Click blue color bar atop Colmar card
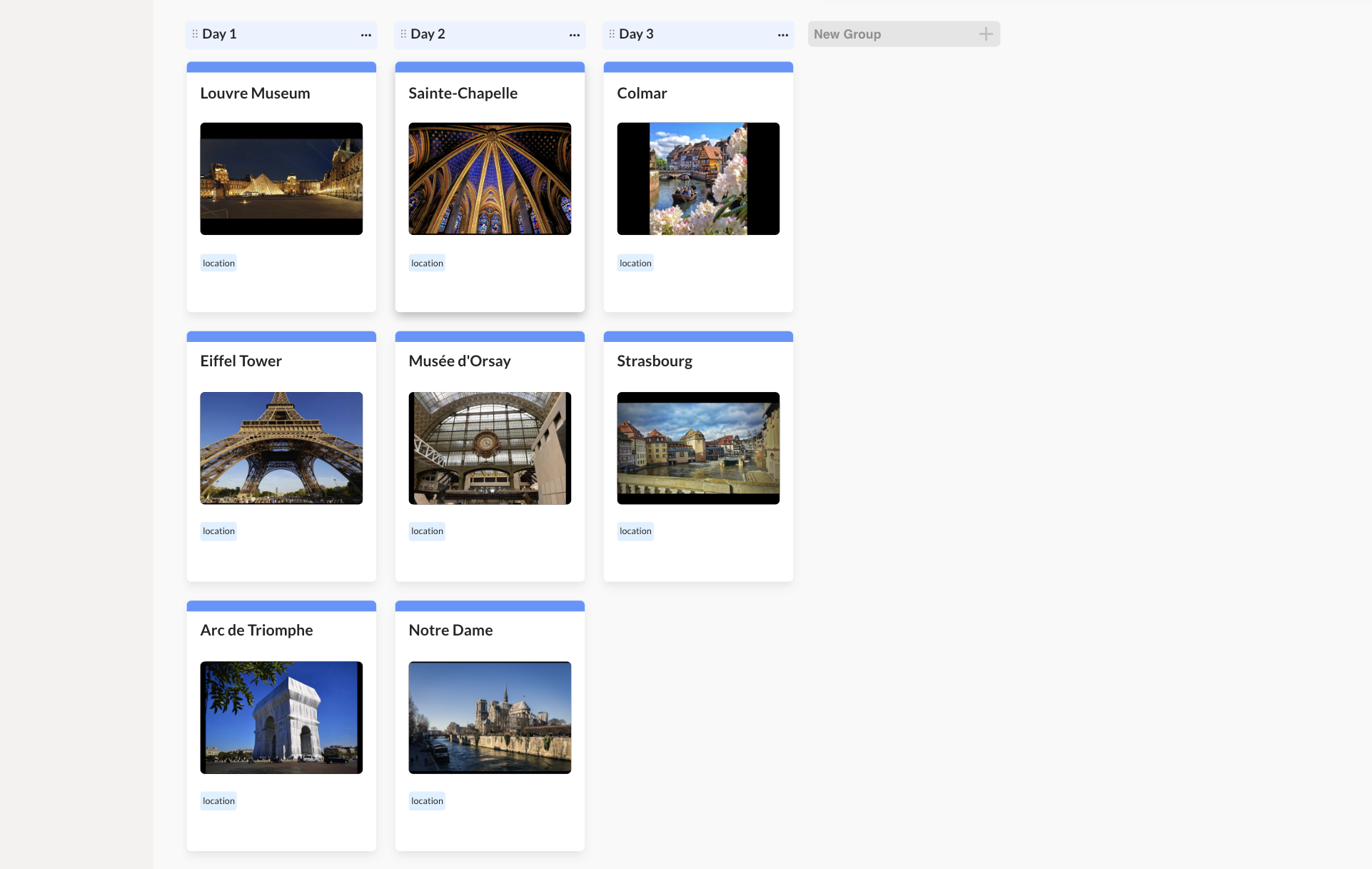 (698, 67)
